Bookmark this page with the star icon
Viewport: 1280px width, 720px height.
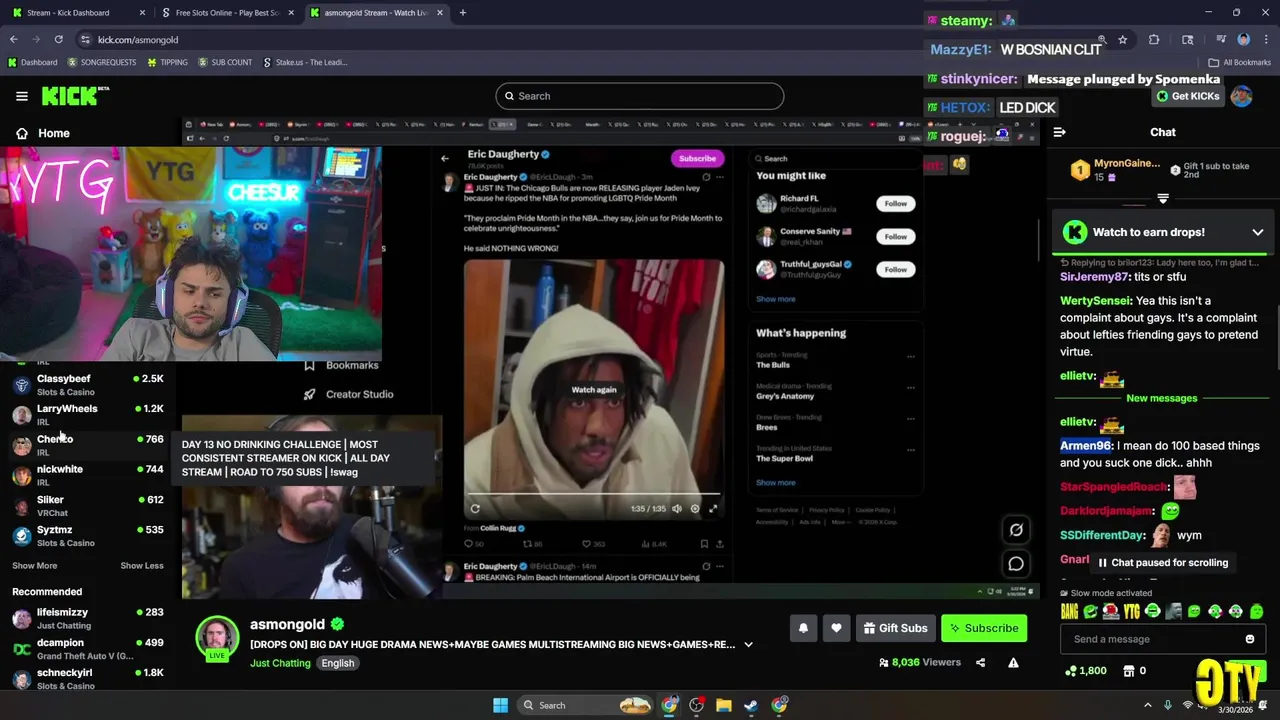pyautogui.click(x=1123, y=40)
